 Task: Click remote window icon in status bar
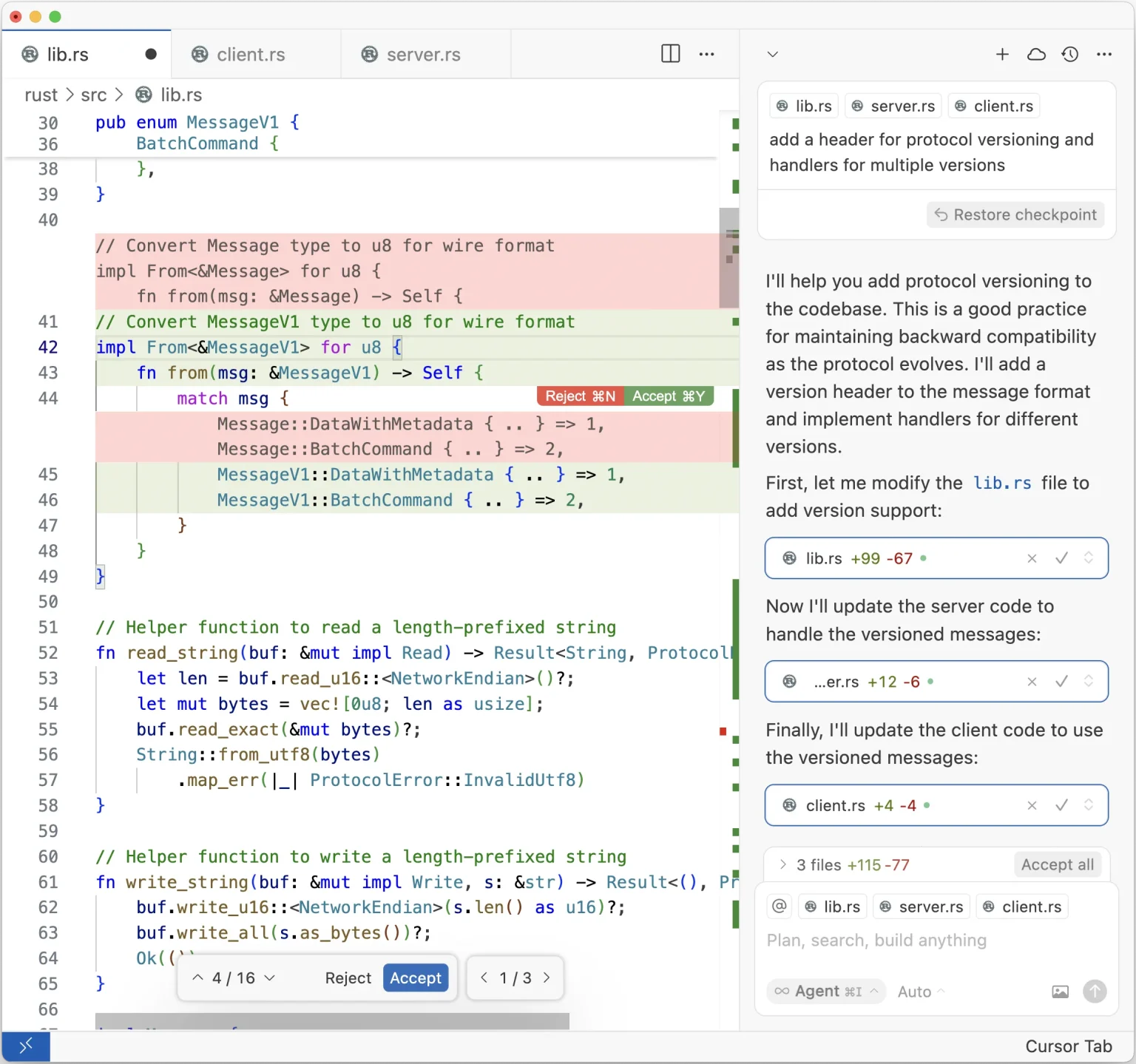click(x=26, y=1046)
